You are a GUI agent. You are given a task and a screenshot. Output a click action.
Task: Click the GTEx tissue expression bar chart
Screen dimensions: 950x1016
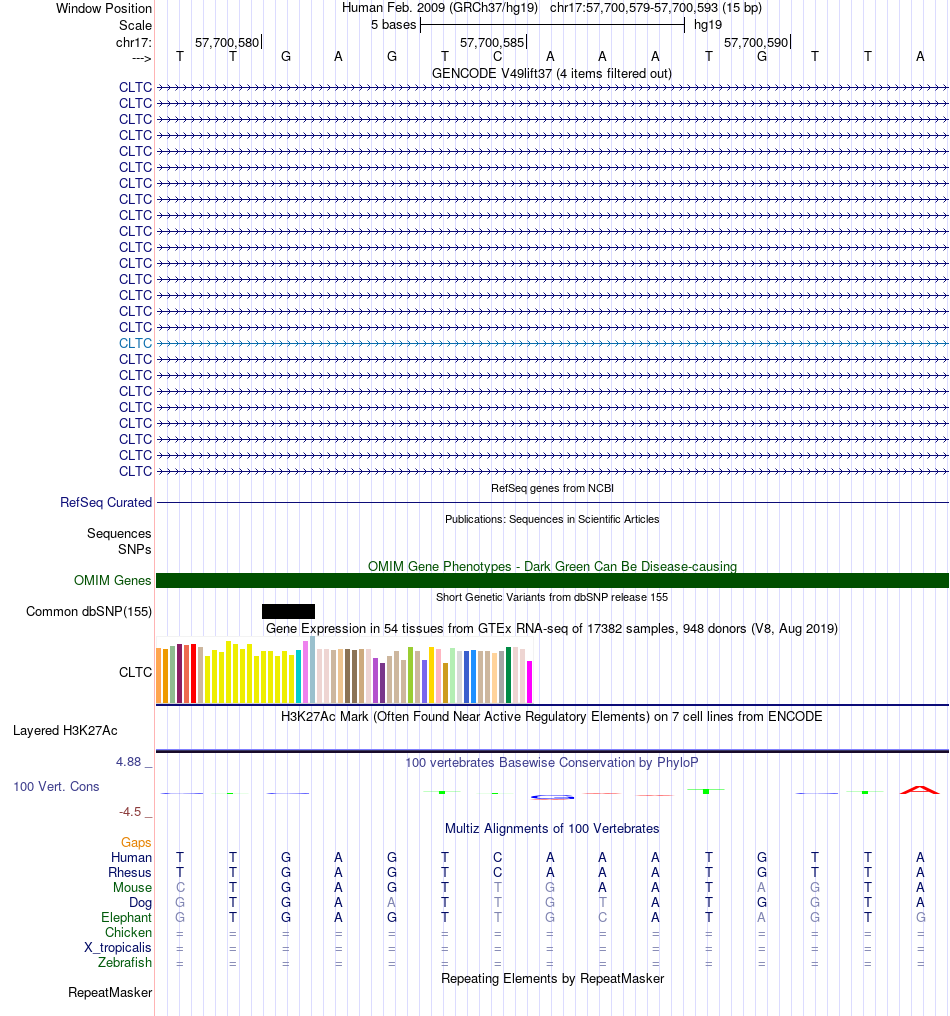click(x=344, y=671)
